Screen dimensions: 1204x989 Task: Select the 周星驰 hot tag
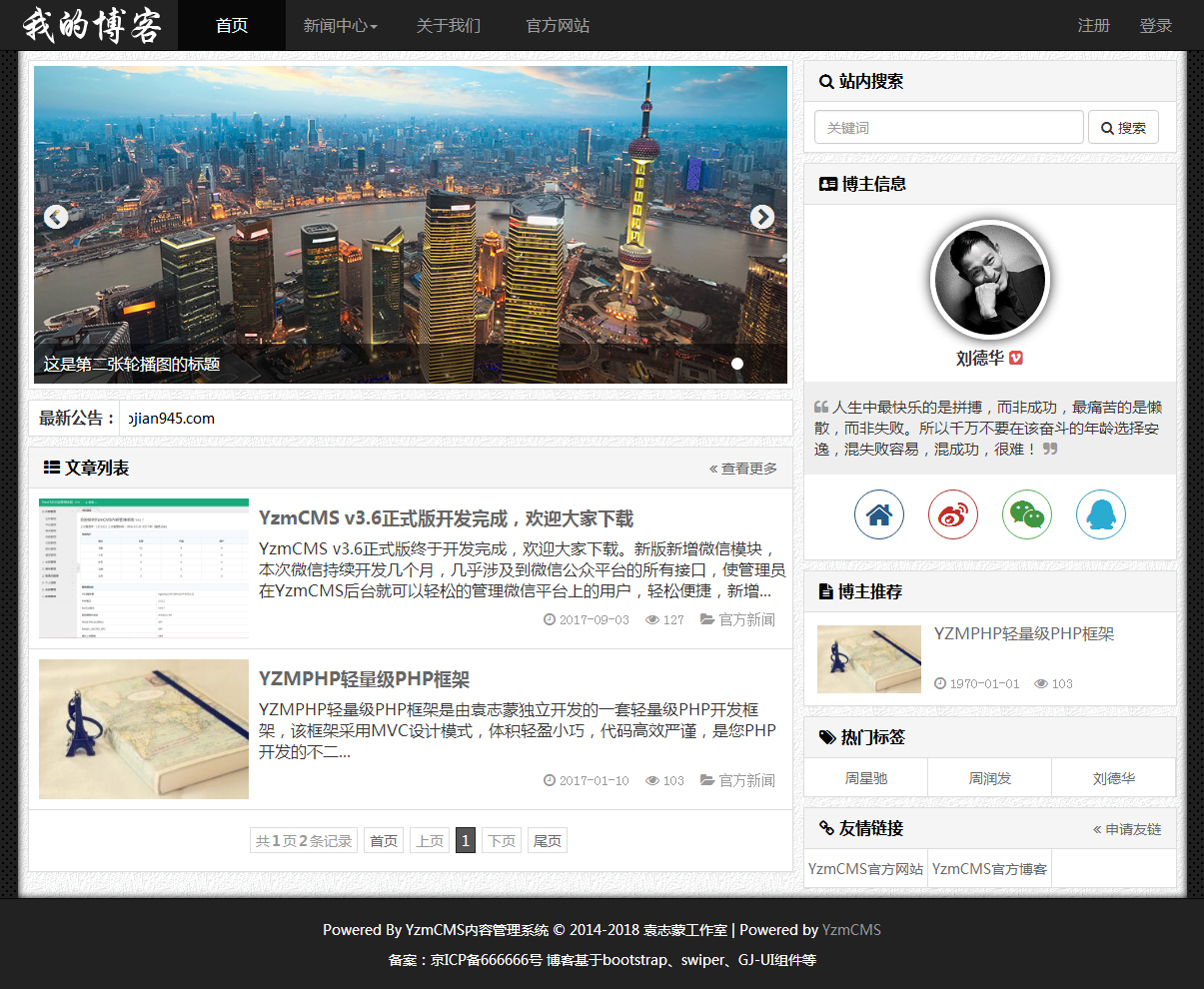click(866, 778)
